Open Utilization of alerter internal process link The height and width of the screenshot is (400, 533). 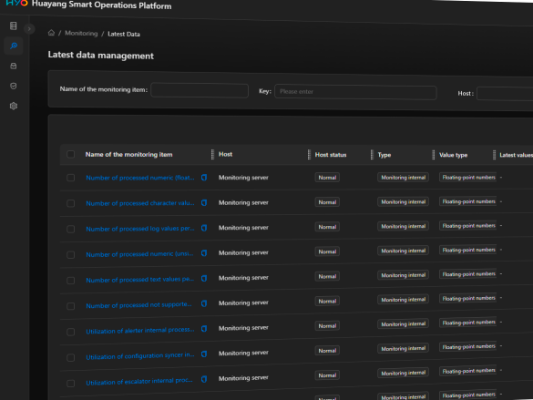[x=140, y=330]
